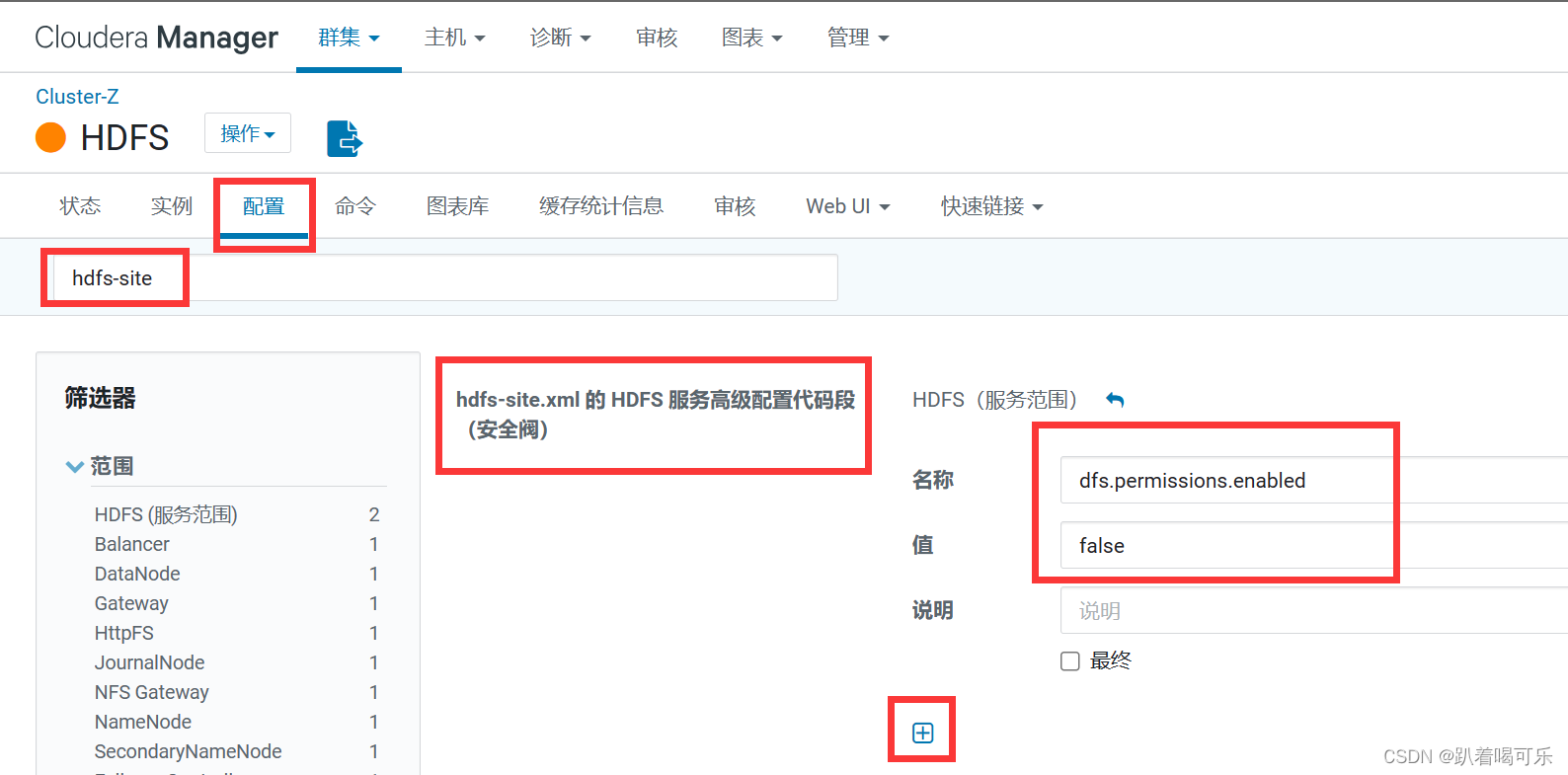Open the HDFS service 审核 tab

(735, 206)
